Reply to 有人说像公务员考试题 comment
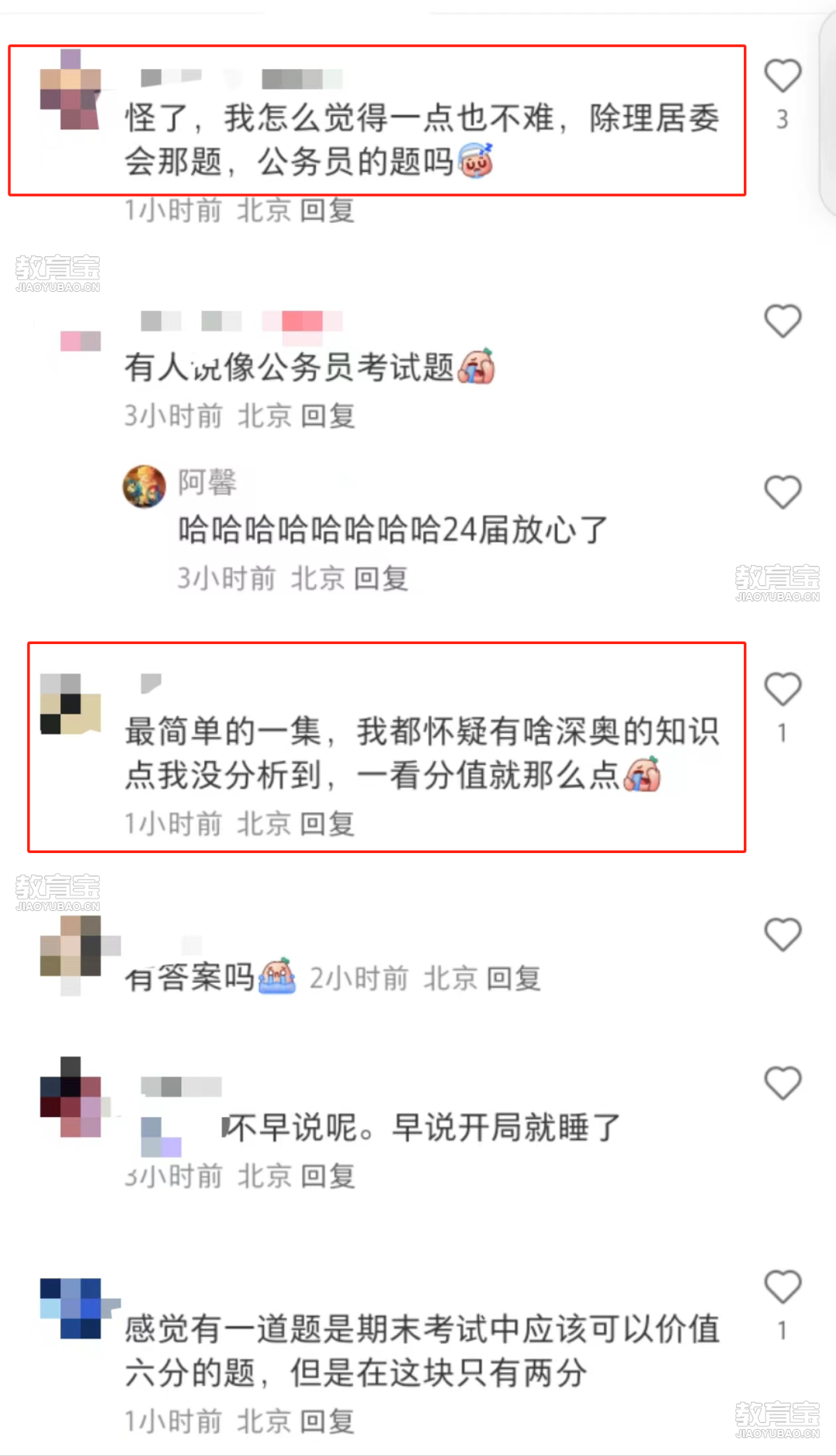 pyautogui.click(x=327, y=416)
